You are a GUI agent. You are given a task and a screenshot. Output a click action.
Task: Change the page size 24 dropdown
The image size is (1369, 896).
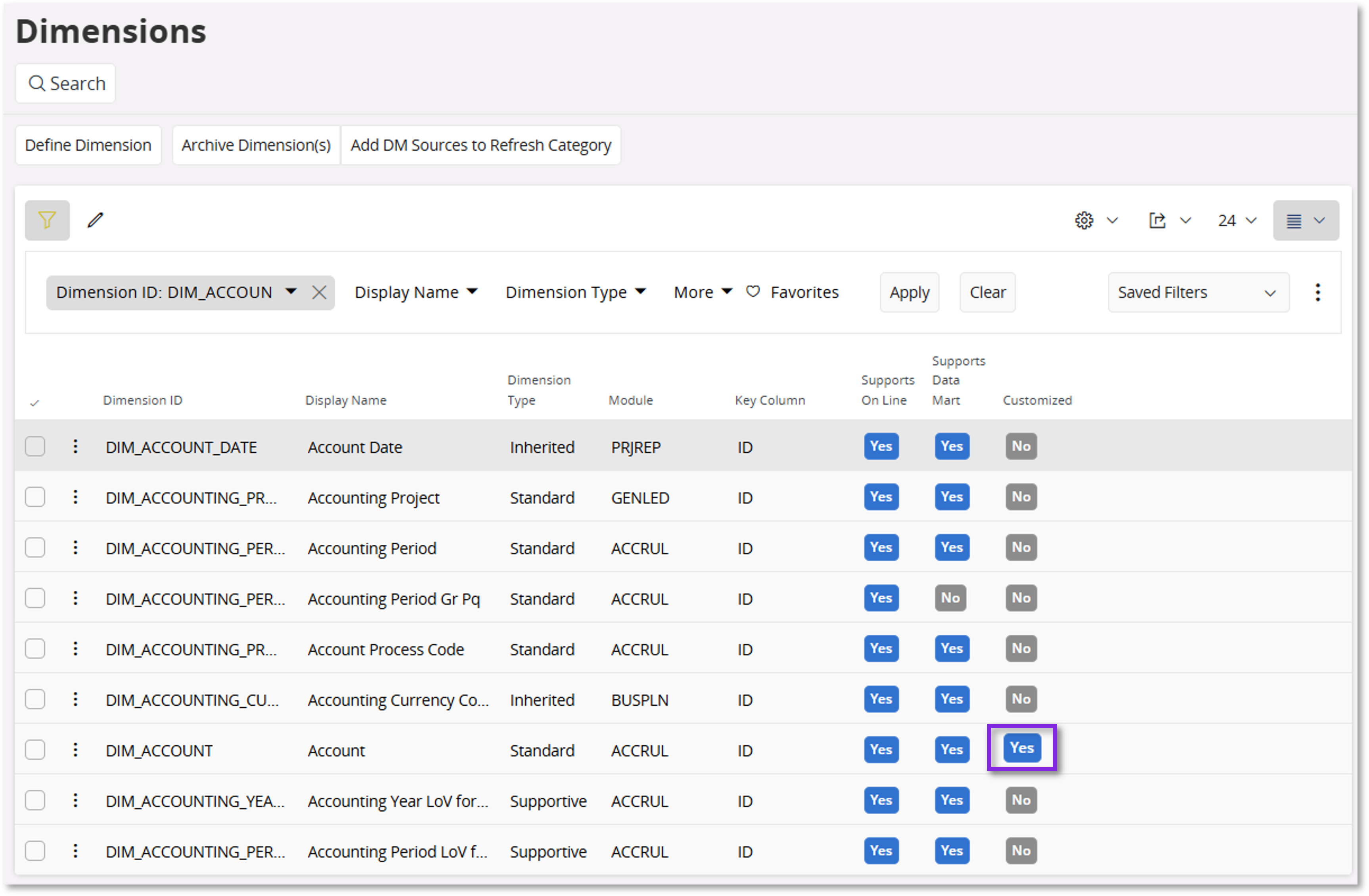[x=1237, y=221]
